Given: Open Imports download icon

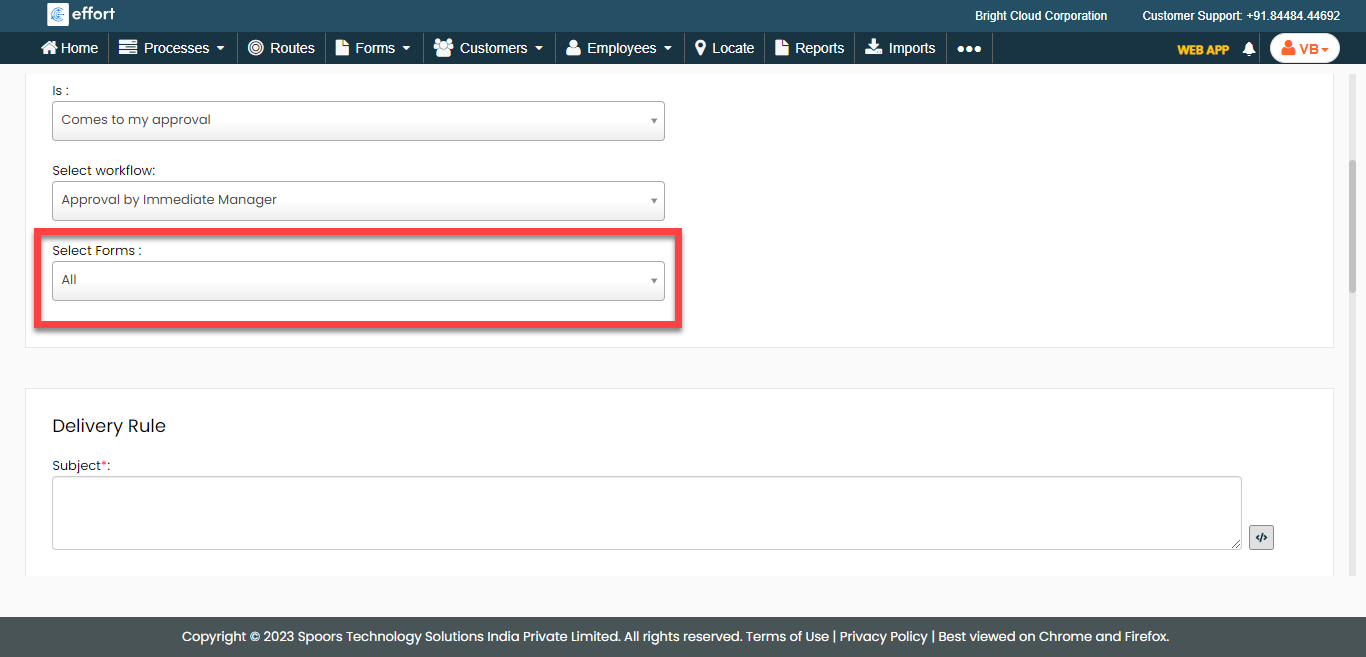Looking at the screenshot, I should tap(873, 48).
